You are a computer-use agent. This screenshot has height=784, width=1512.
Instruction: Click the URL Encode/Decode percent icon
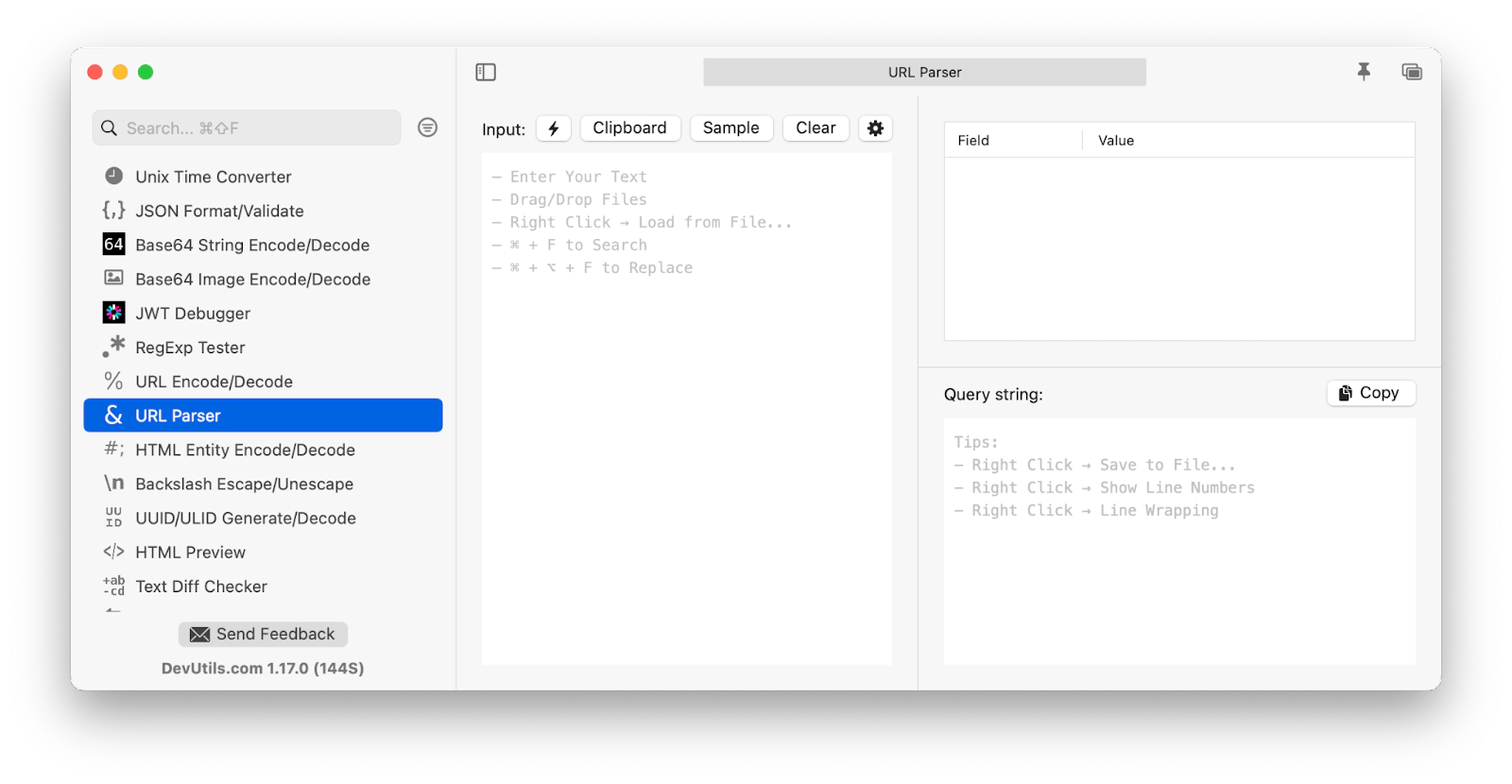[113, 381]
